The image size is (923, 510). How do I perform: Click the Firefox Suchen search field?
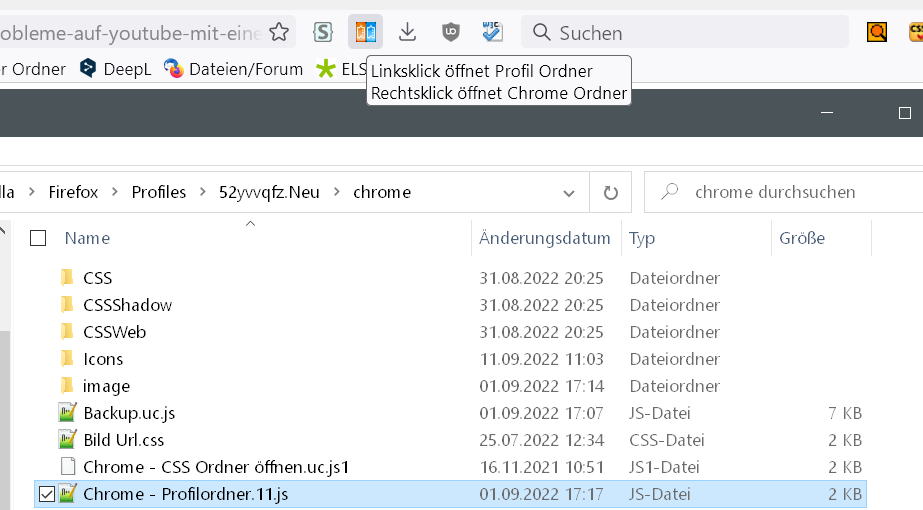tap(690, 33)
